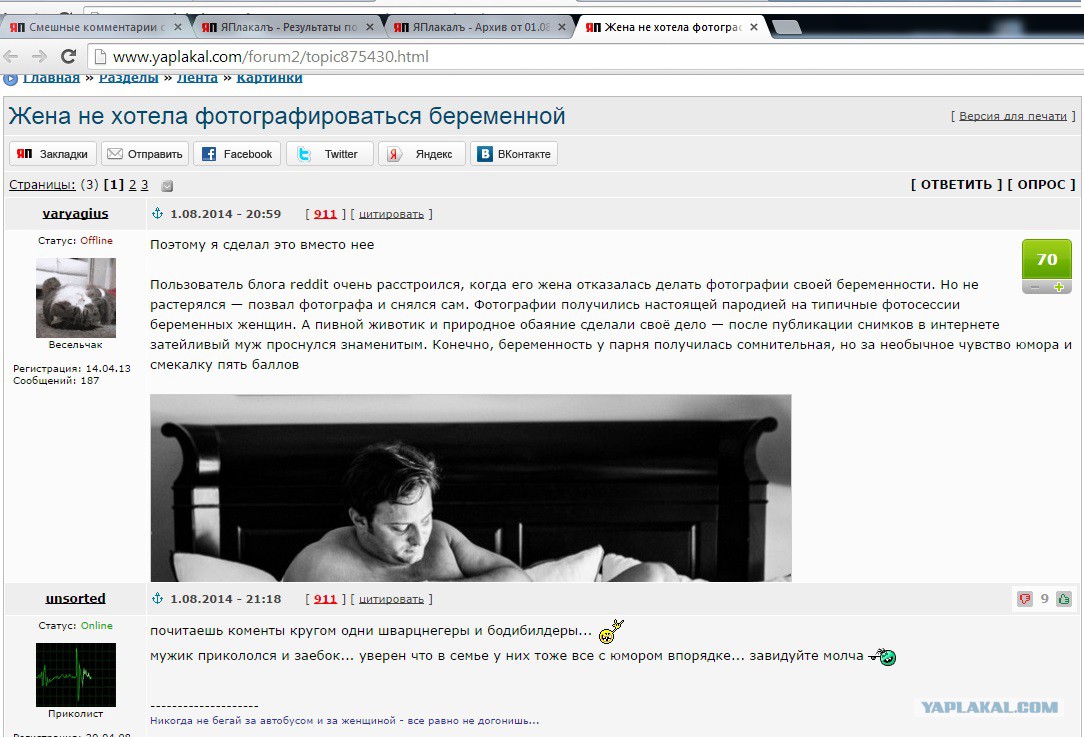Open varyagius cat avatar

point(75,298)
